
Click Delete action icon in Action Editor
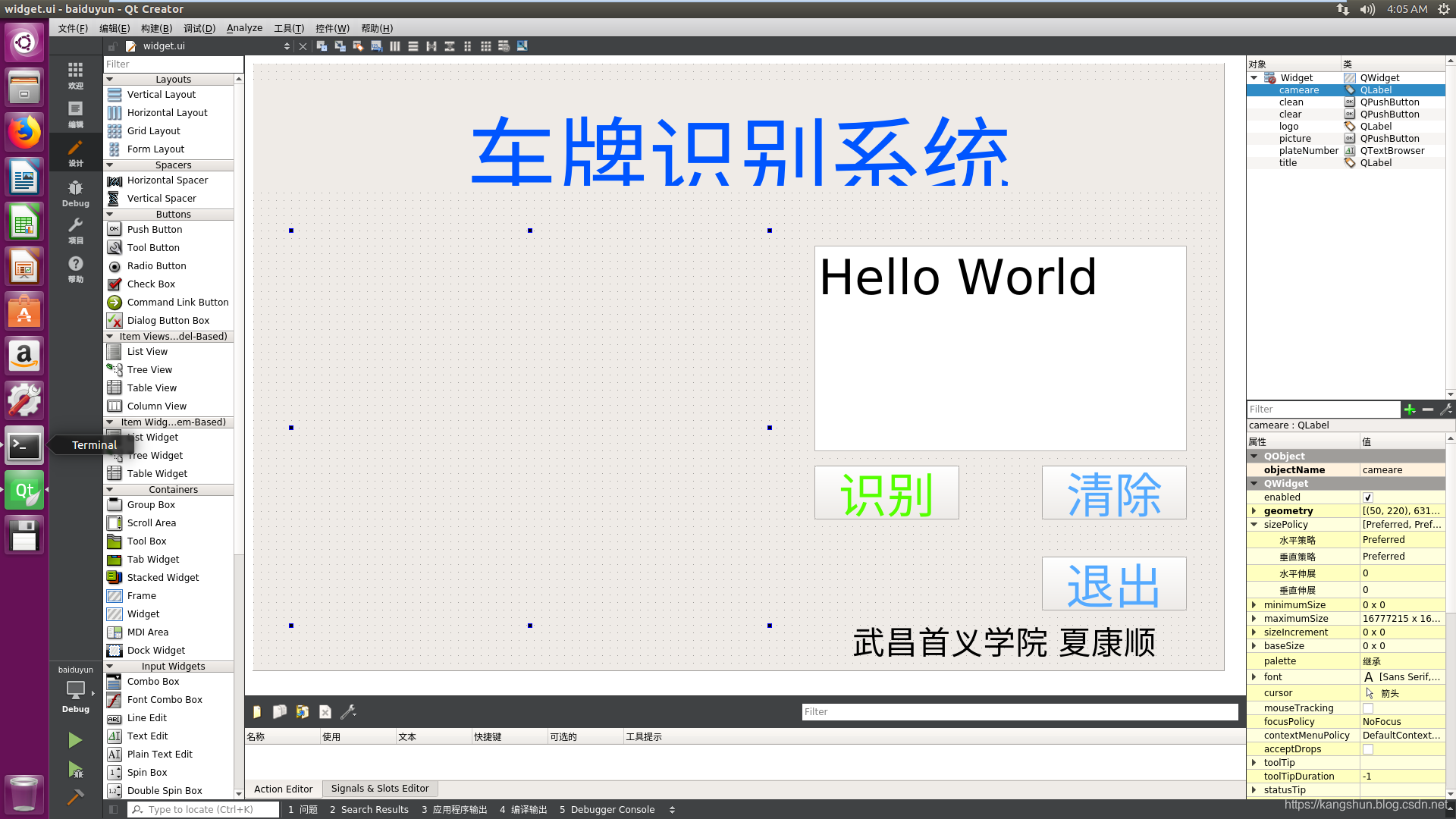click(x=325, y=712)
